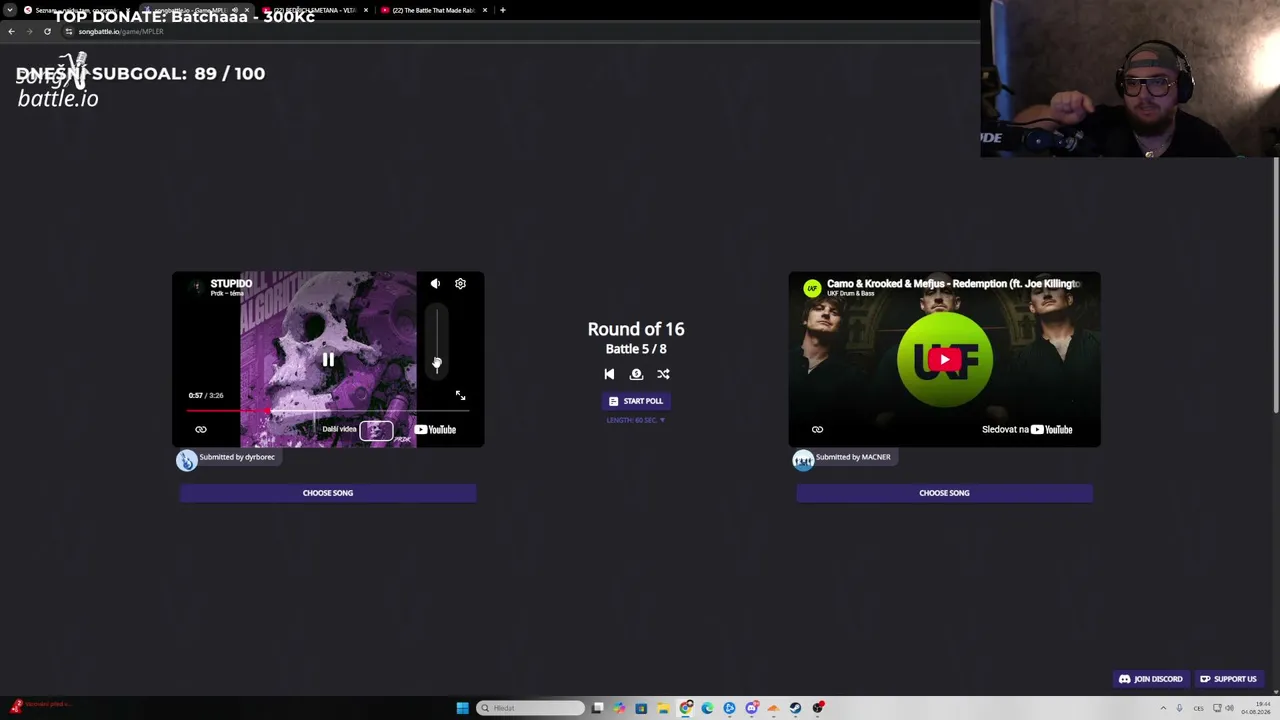Viewport: 1280px width, 720px height.
Task: Seek in the STUPIDO video progress bar
Action: (328, 411)
